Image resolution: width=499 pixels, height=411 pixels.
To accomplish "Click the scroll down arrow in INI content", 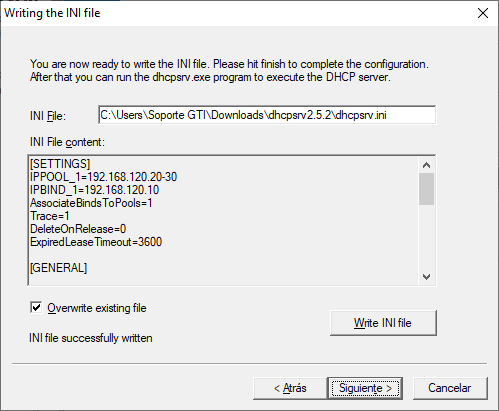I will click(426, 277).
